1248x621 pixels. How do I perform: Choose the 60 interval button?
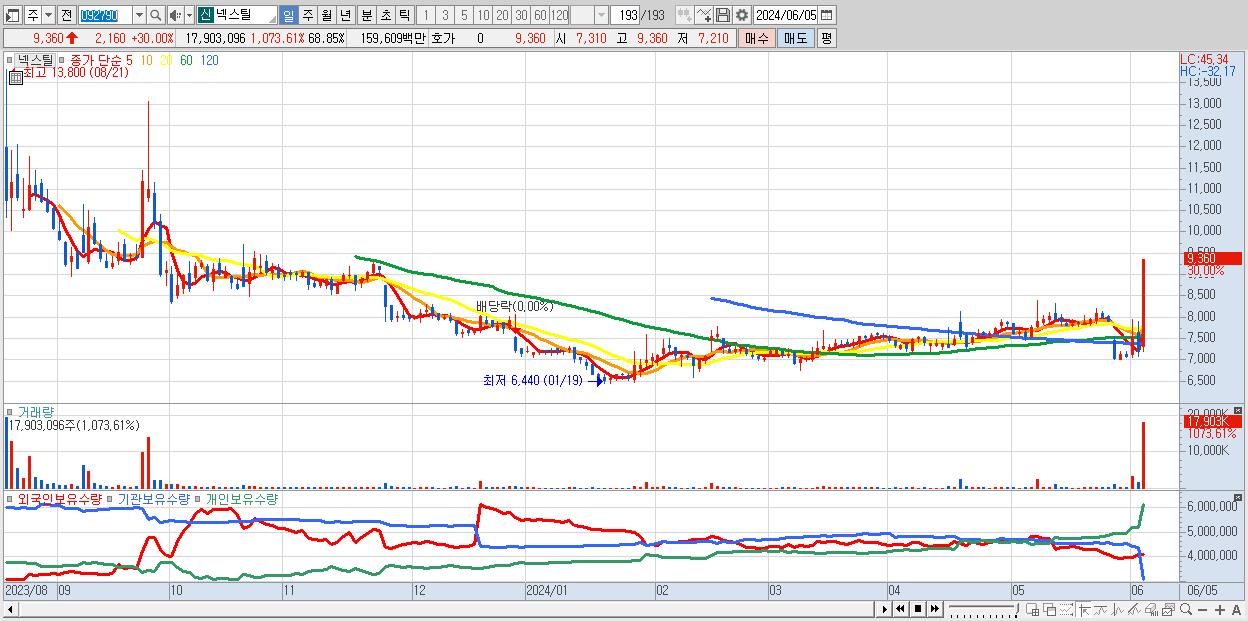pyautogui.click(x=540, y=15)
